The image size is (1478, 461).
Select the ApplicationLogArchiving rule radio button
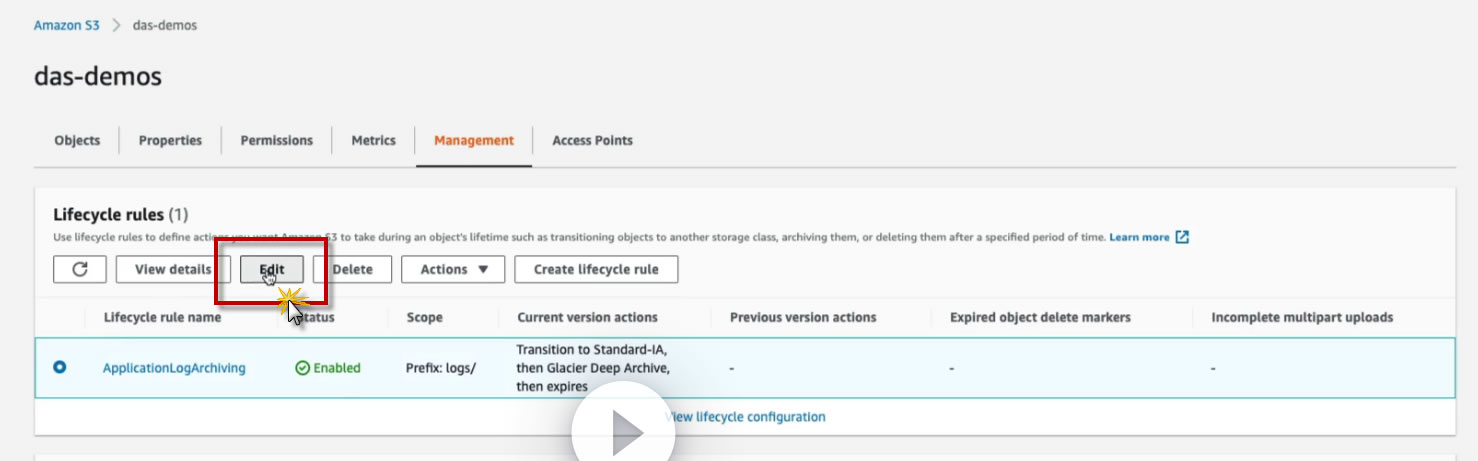pyautogui.click(x=60, y=367)
